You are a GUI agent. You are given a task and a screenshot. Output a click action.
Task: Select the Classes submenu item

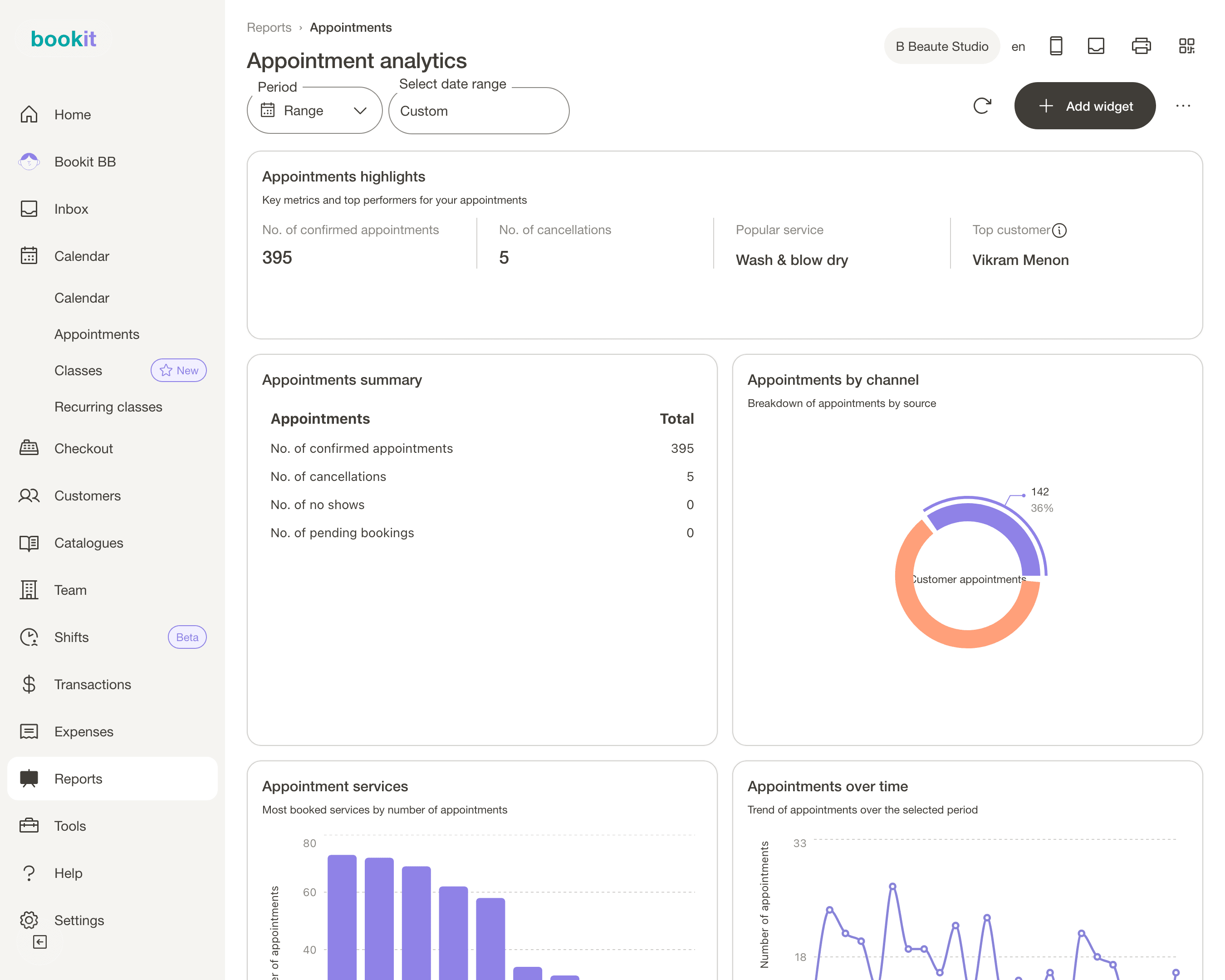(78, 370)
